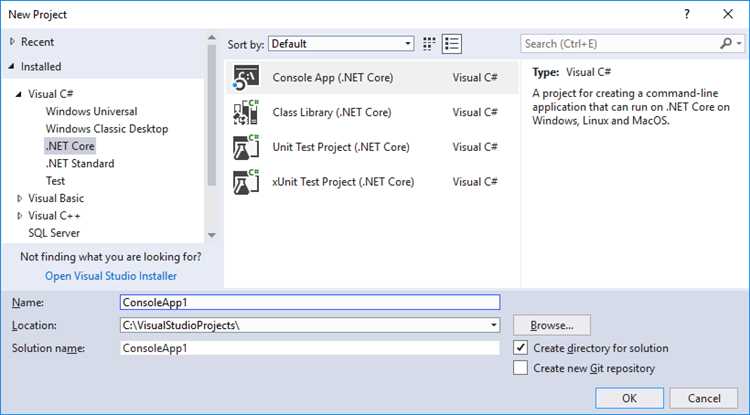
Task: Click the project Name input field
Action: click(x=310, y=302)
